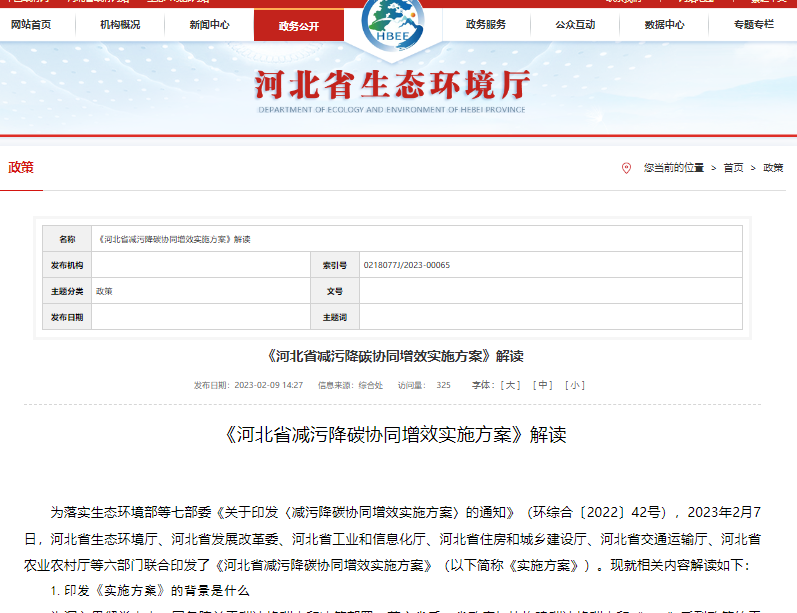This screenshot has height=613, width=797.
Task: Open 公众互动 navigation item
Action: click(575, 24)
